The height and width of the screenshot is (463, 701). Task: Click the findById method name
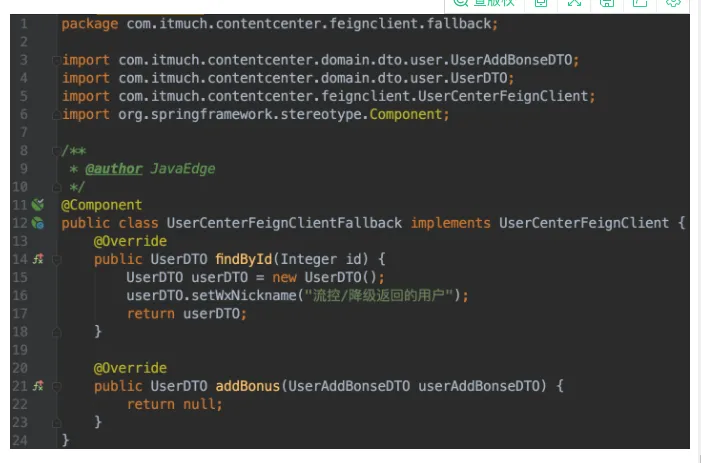(x=244, y=259)
